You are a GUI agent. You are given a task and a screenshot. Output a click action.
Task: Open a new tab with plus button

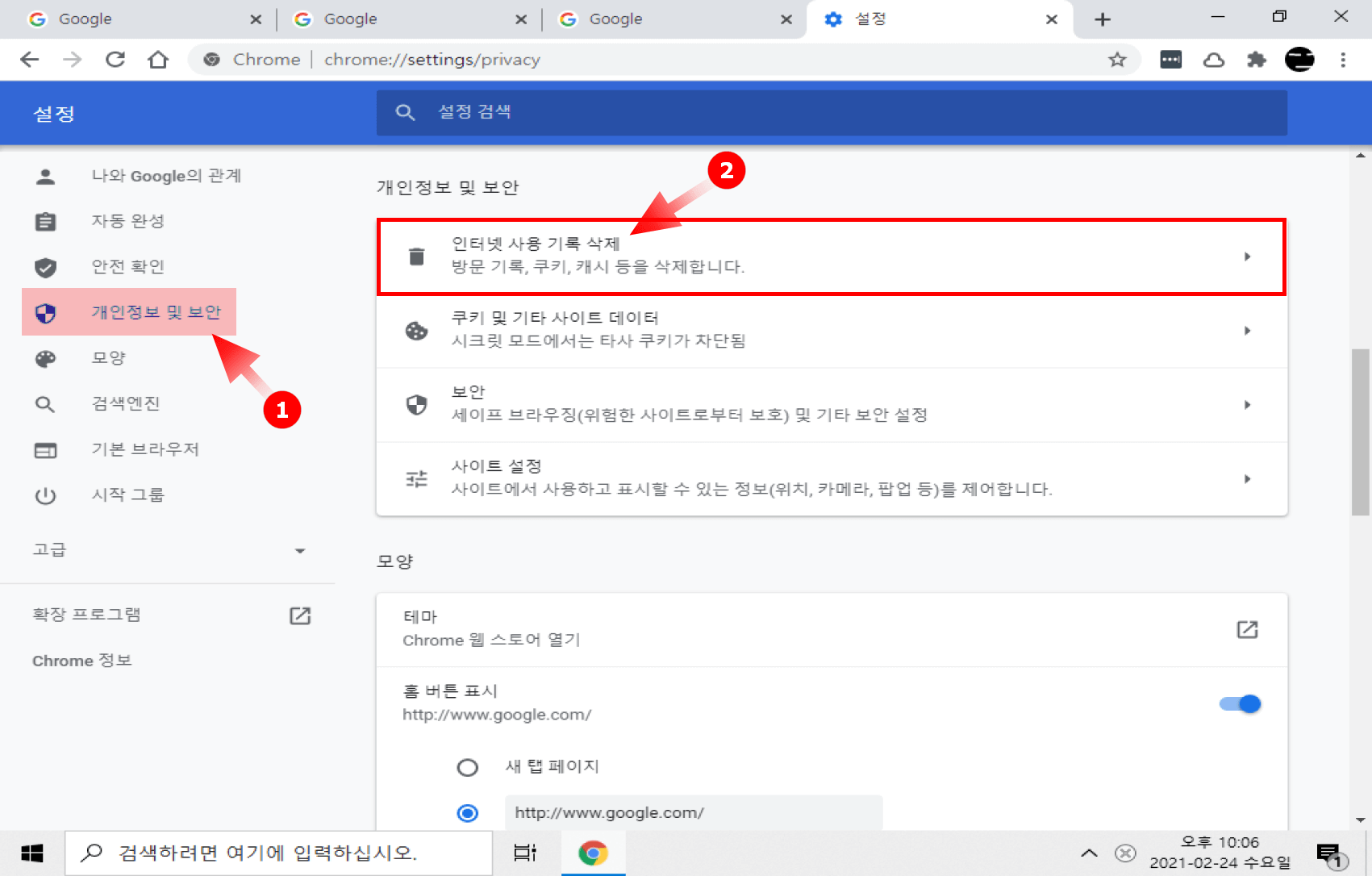pyautogui.click(x=1103, y=19)
